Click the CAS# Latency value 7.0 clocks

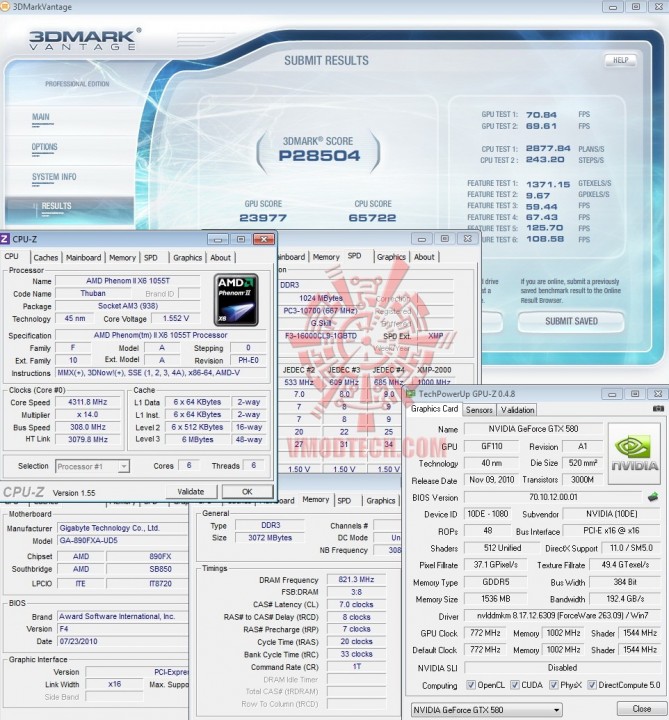click(x=356, y=604)
